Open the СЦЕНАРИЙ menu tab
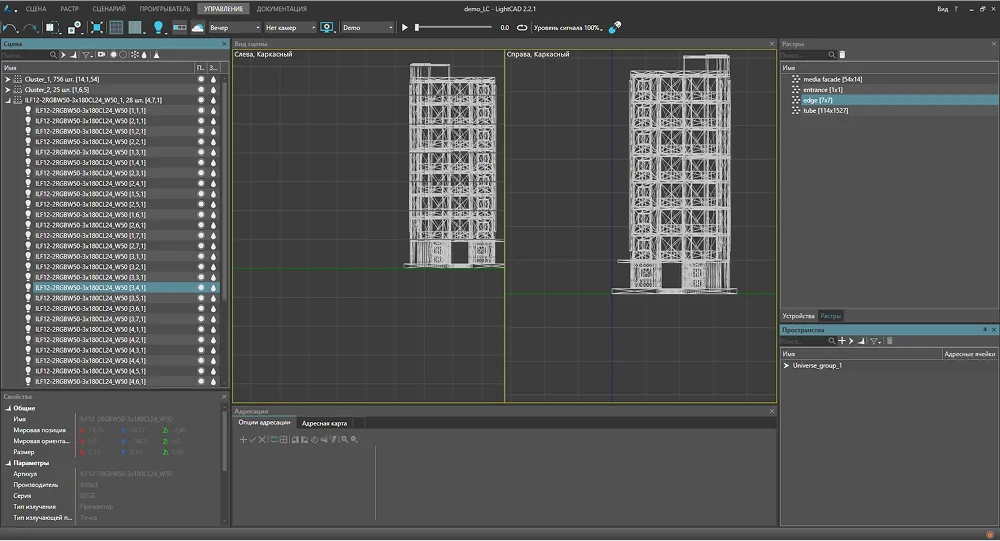1000x541 pixels. [108, 8]
